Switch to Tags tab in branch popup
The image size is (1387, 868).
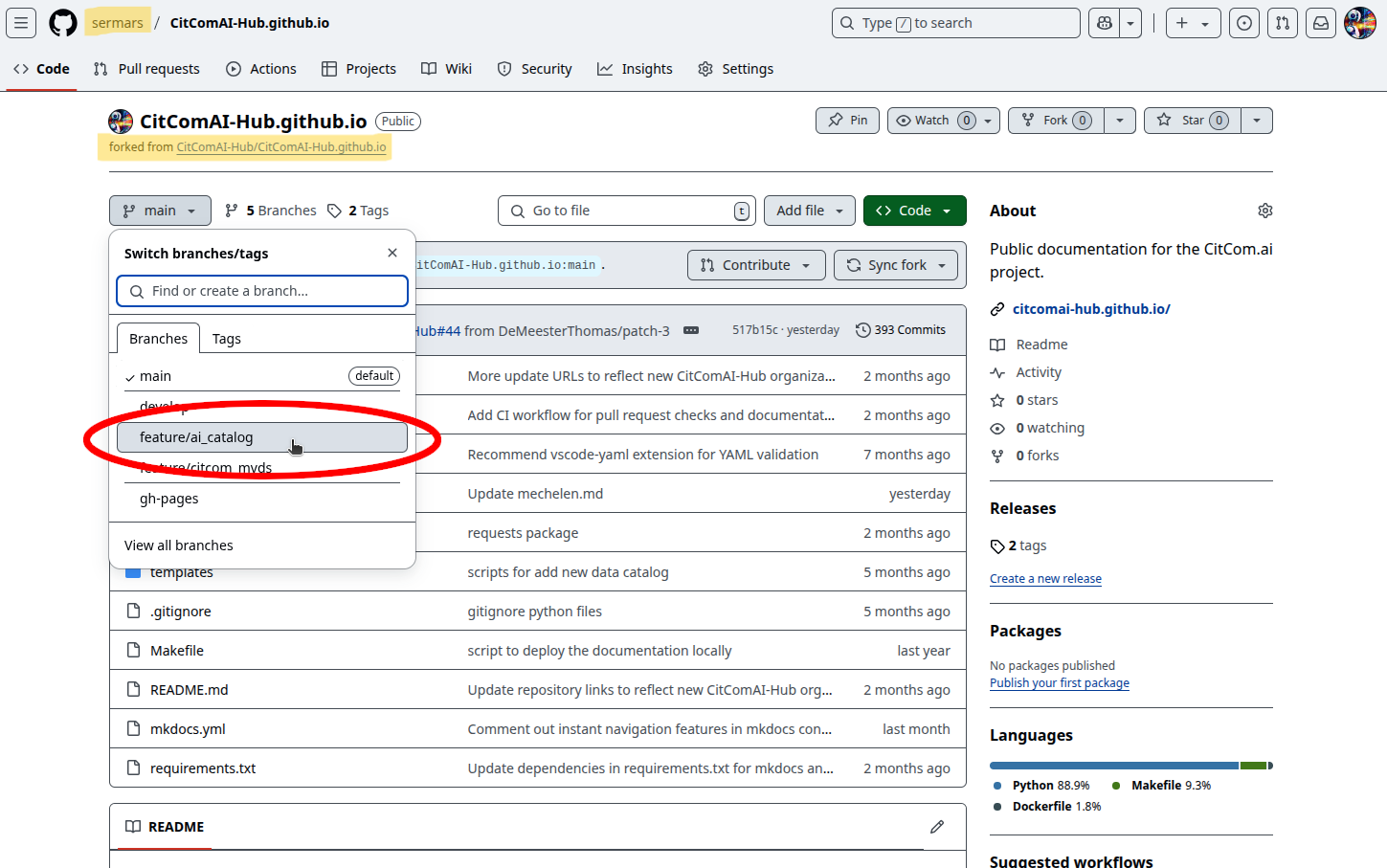click(x=227, y=339)
